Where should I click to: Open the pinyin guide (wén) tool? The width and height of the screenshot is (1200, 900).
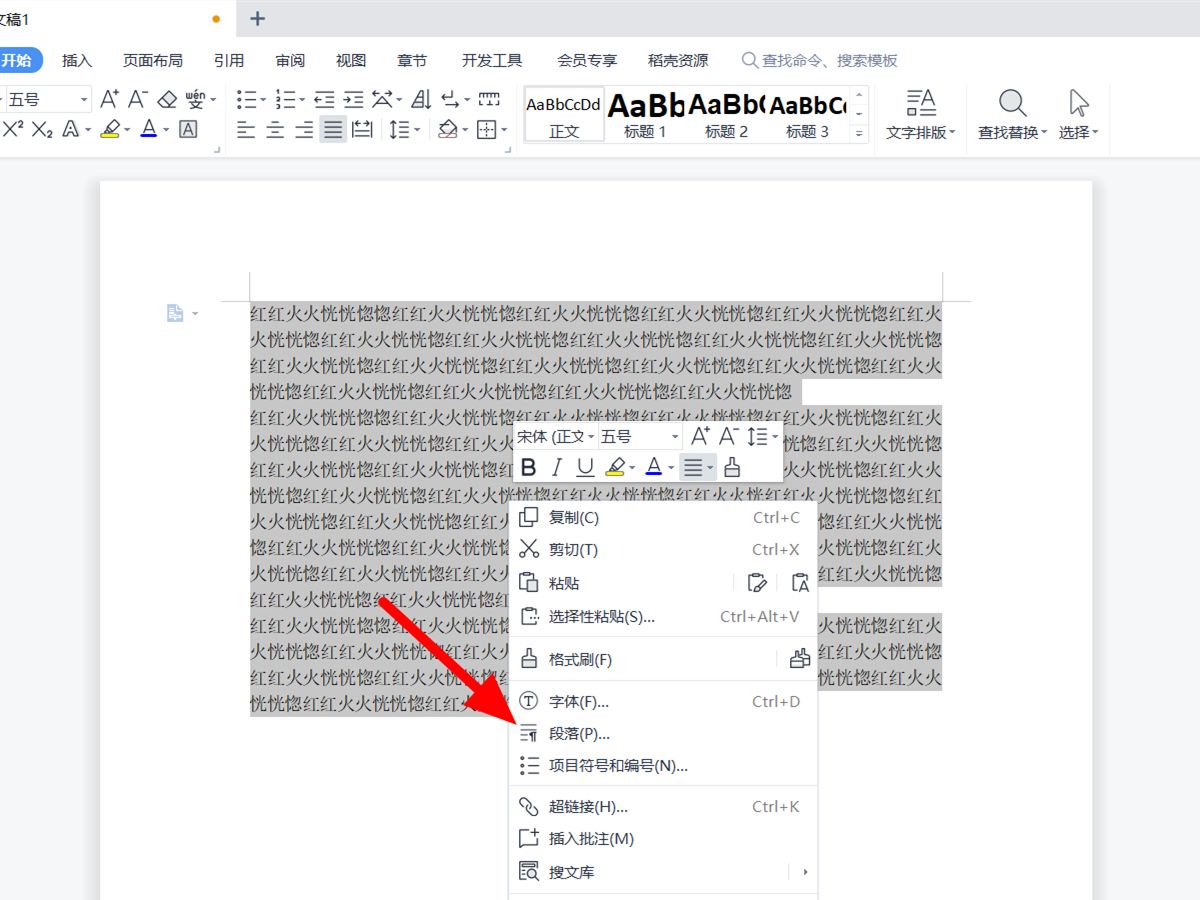coord(195,99)
